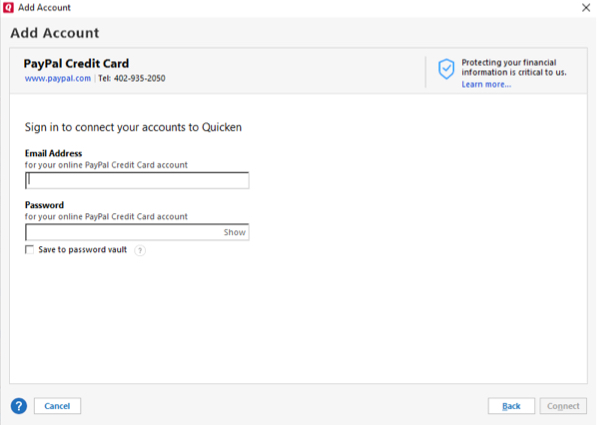
Task: Click the Tel: 402-935-2050 phone number
Action: [x=132, y=78]
